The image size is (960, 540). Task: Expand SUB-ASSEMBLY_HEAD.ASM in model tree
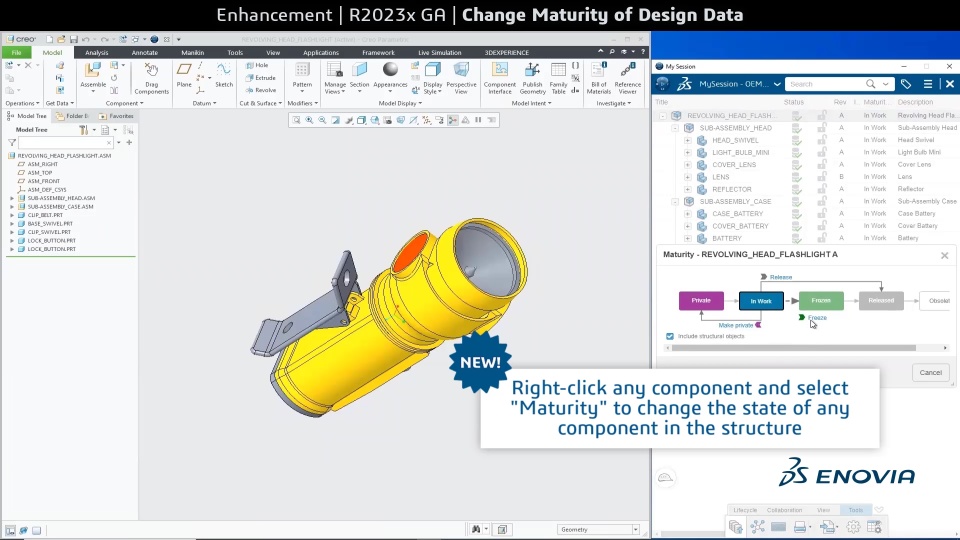[x=12, y=198]
